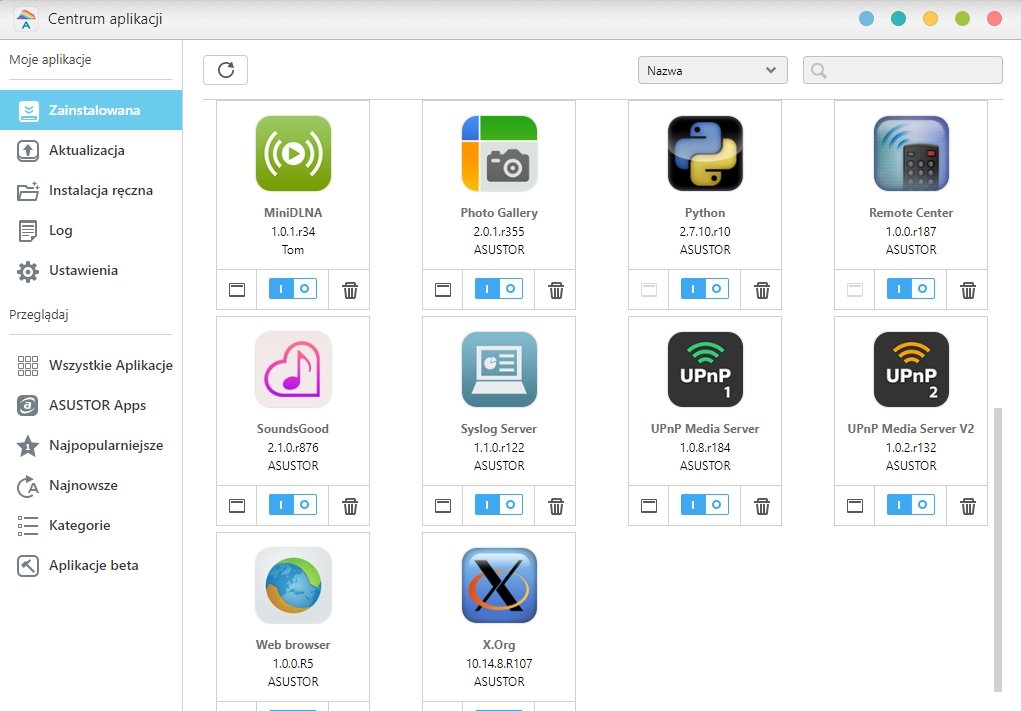Click the Web browser name link
Image resolution: width=1021 pixels, height=711 pixels.
[293, 645]
